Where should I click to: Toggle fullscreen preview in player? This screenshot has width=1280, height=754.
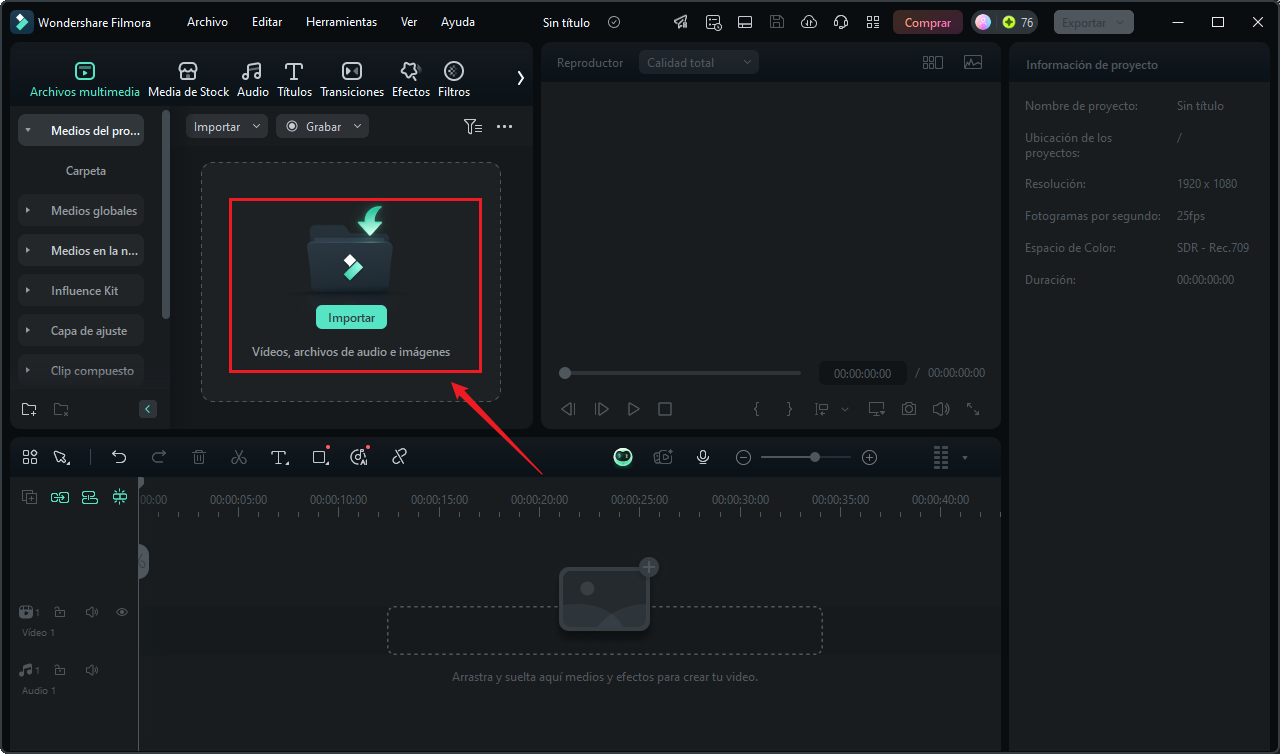tap(973, 409)
